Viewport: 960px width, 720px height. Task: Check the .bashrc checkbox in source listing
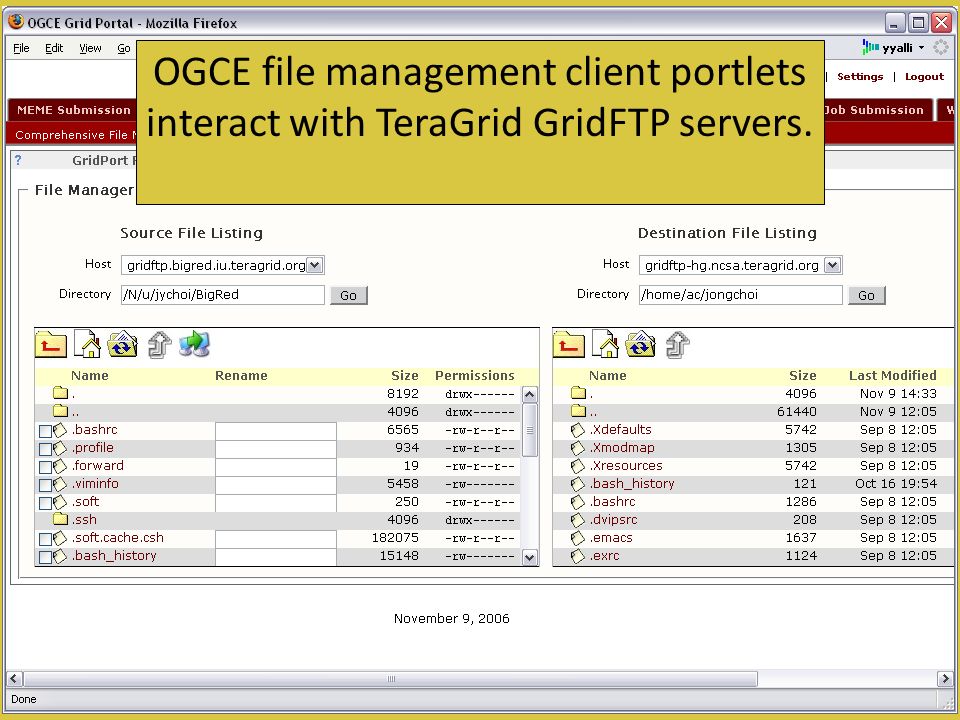45,431
